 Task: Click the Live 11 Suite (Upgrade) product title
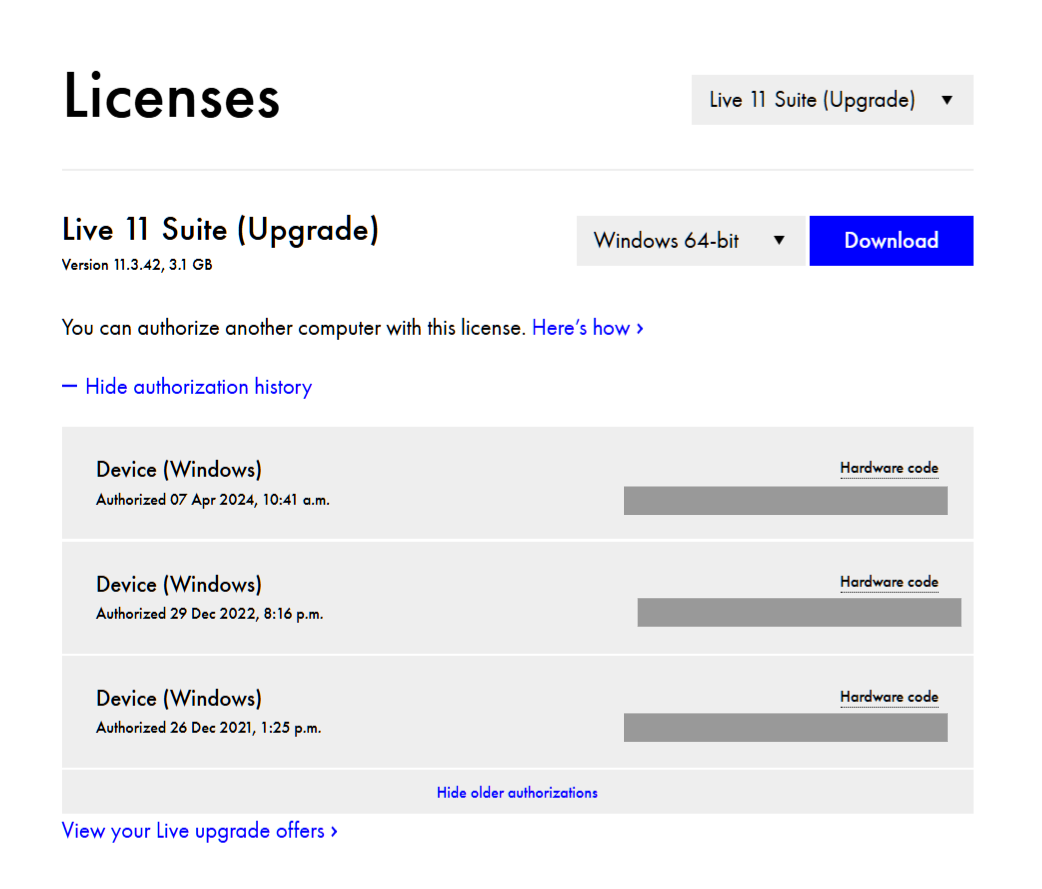pos(221,230)
